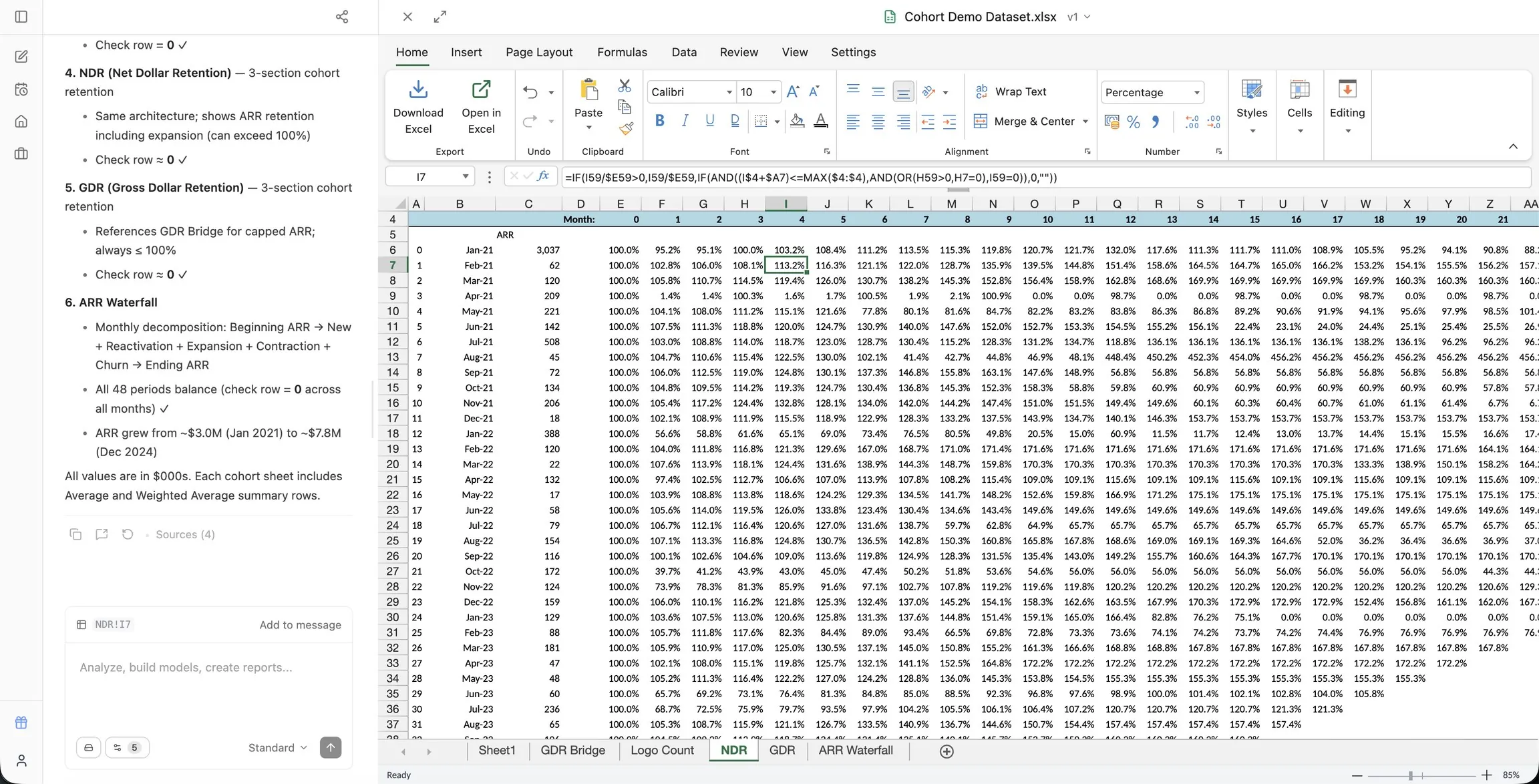
Task: Open the Calibri font name dropdown
Action: (729, 92)
